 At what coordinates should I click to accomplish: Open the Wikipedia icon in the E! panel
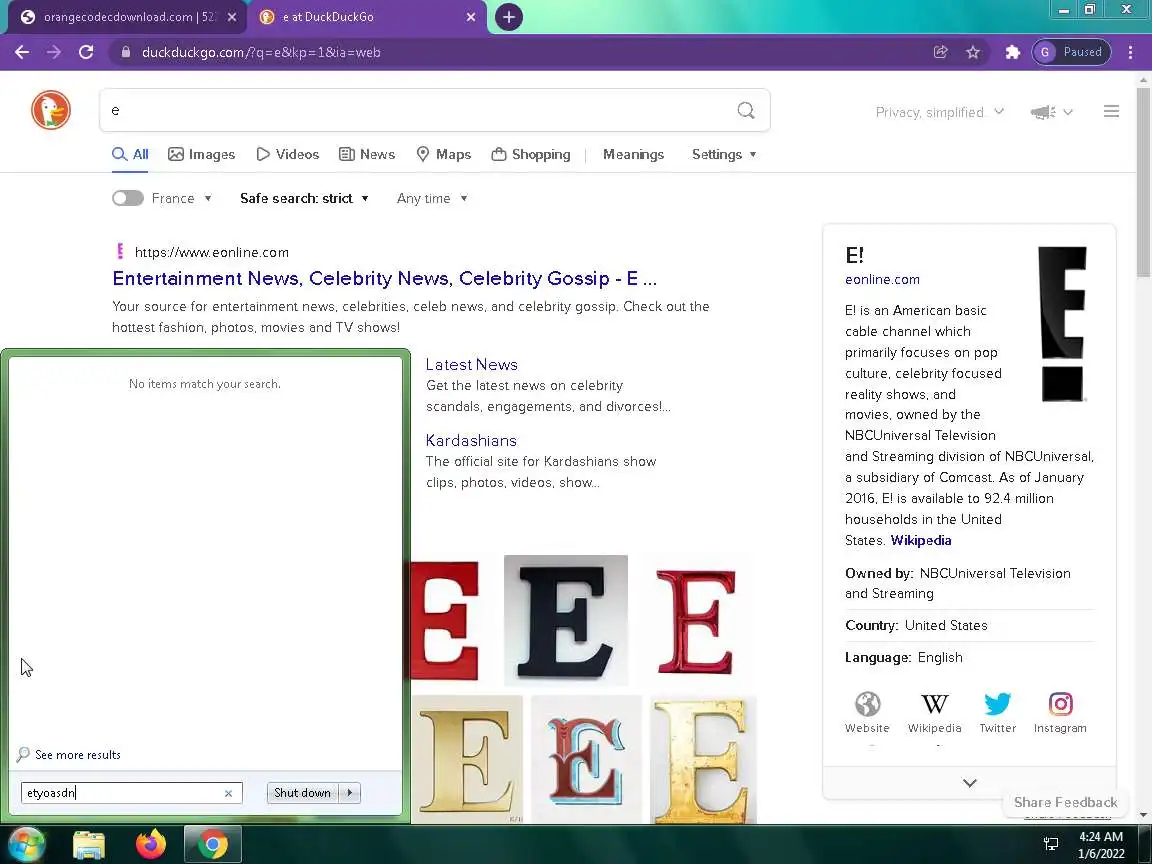tap(935, 712)
